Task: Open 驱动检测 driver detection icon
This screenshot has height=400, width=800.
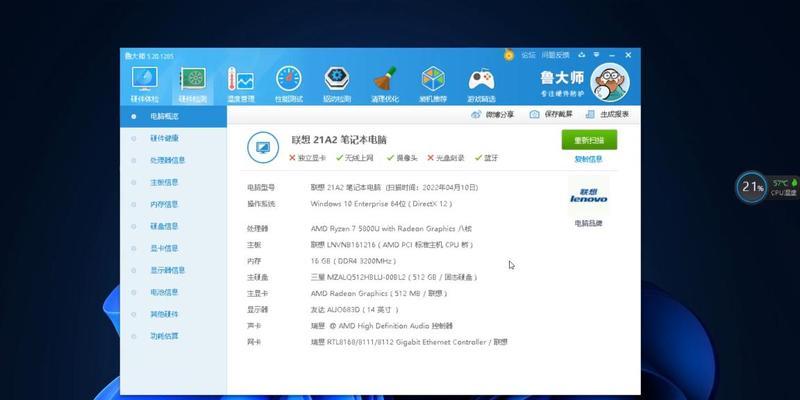Action: point(337,84)
